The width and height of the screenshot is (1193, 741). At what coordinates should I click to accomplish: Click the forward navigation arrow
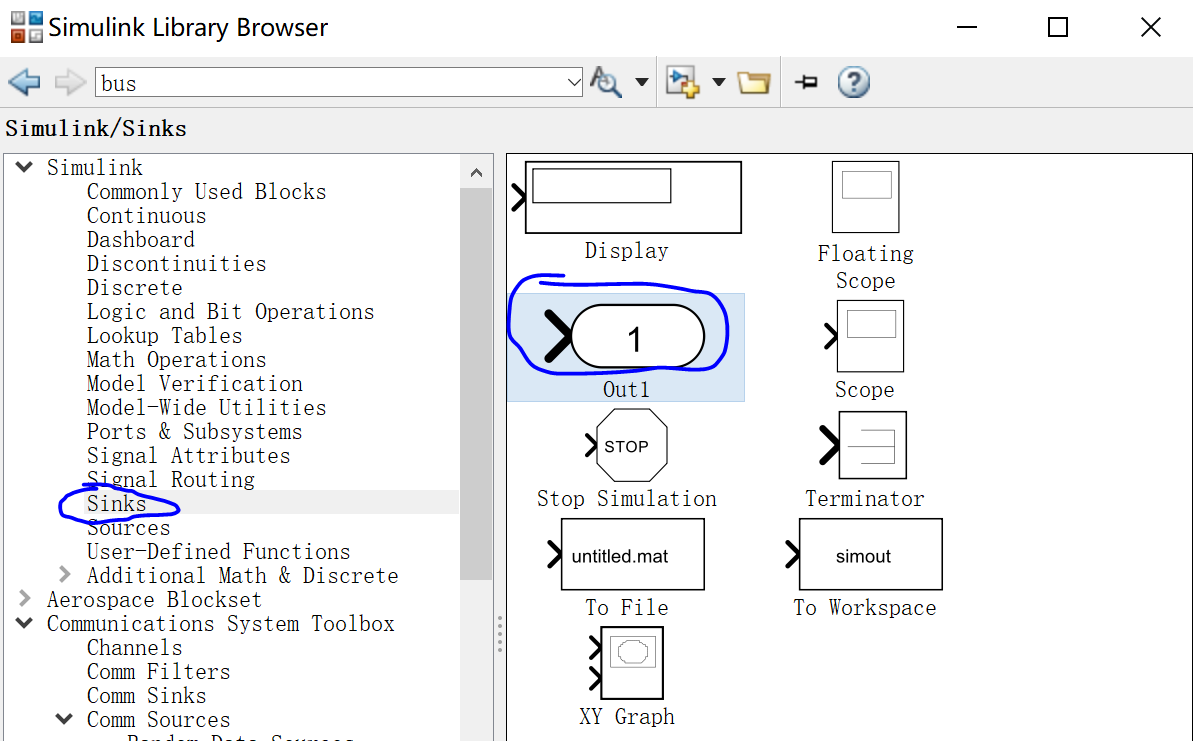pos(70,81)
